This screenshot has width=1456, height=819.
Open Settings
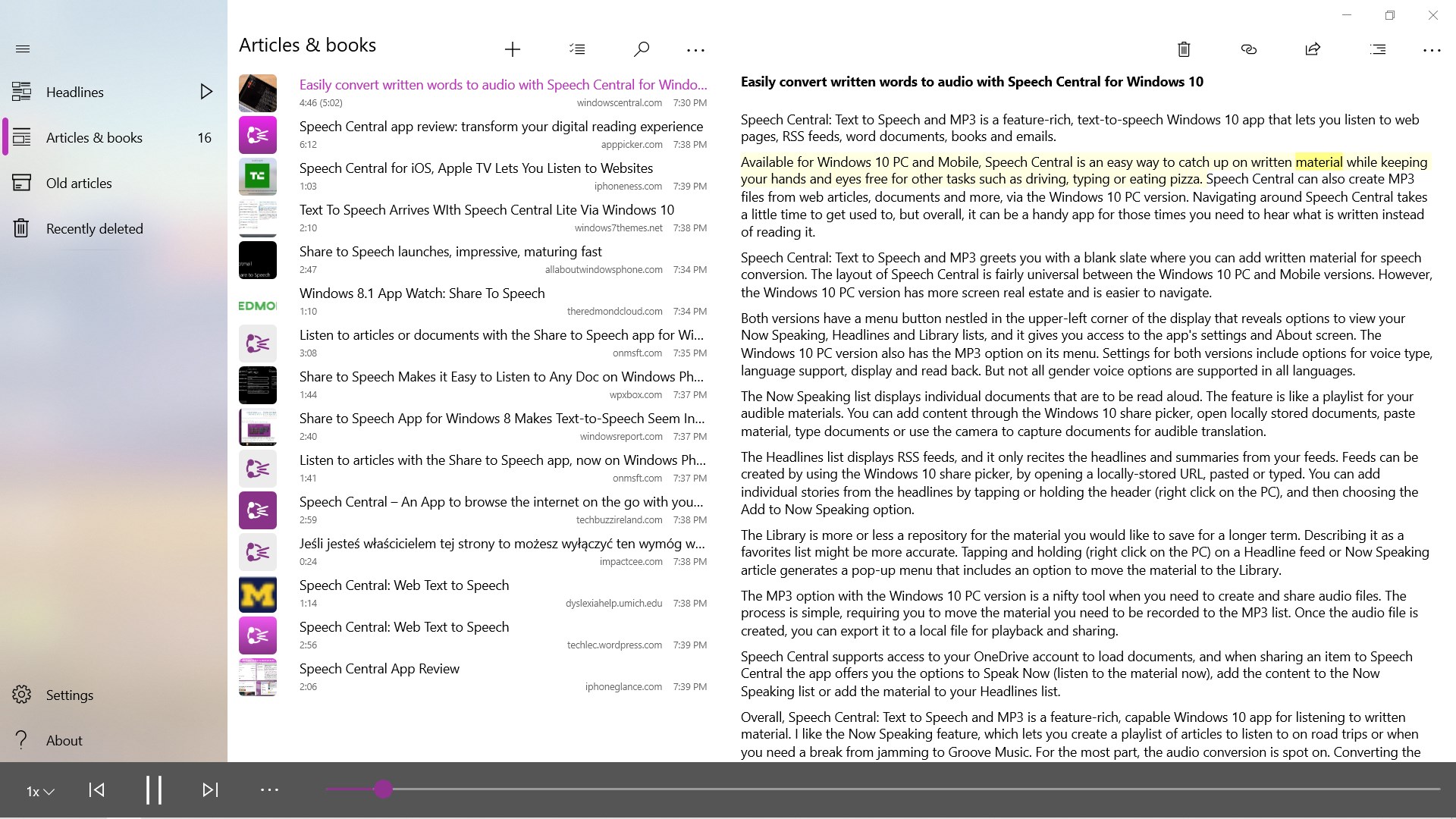point(114,695)
